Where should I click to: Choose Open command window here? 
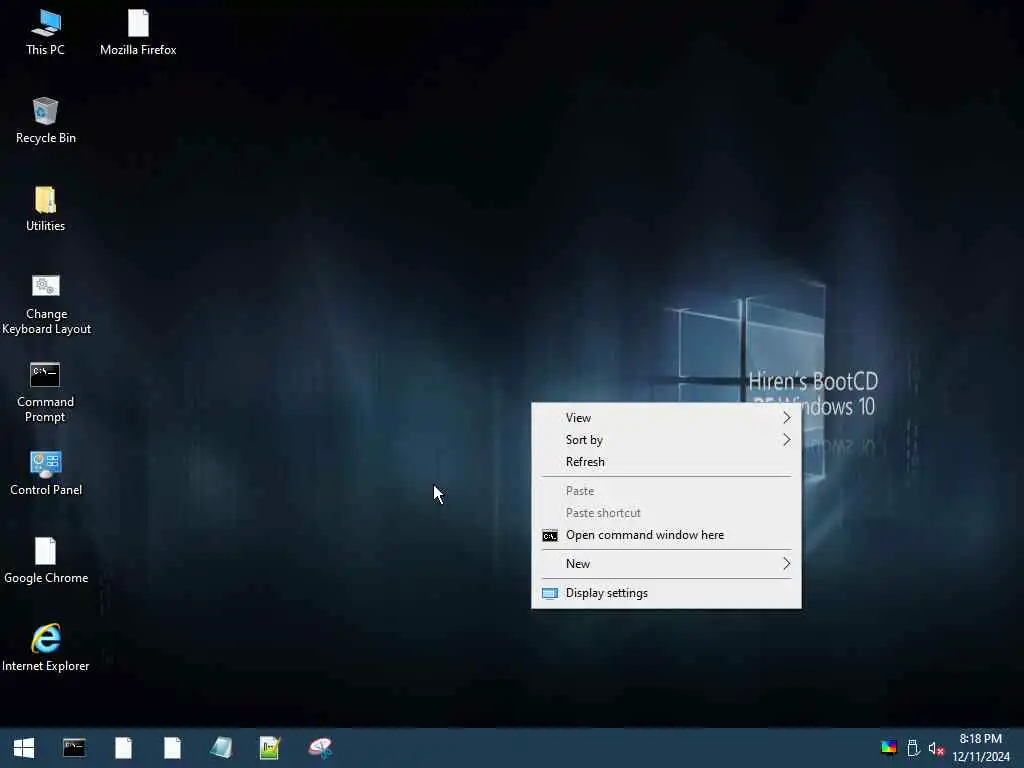[x=666, y=535]
